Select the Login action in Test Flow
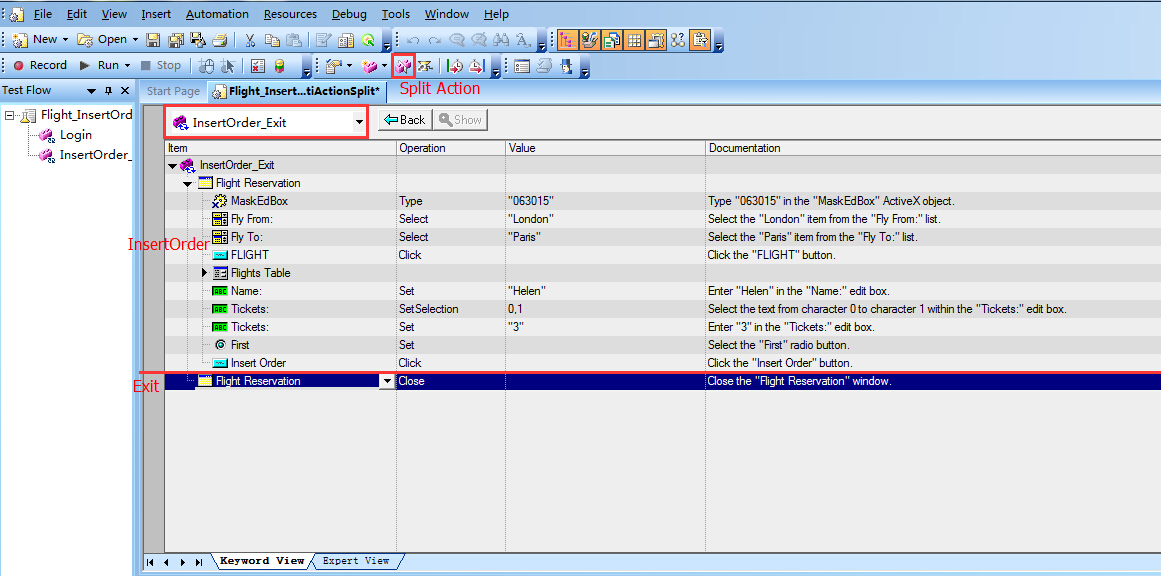Image resolution: width=1161 pixels, height=576 pixels. 75,135
